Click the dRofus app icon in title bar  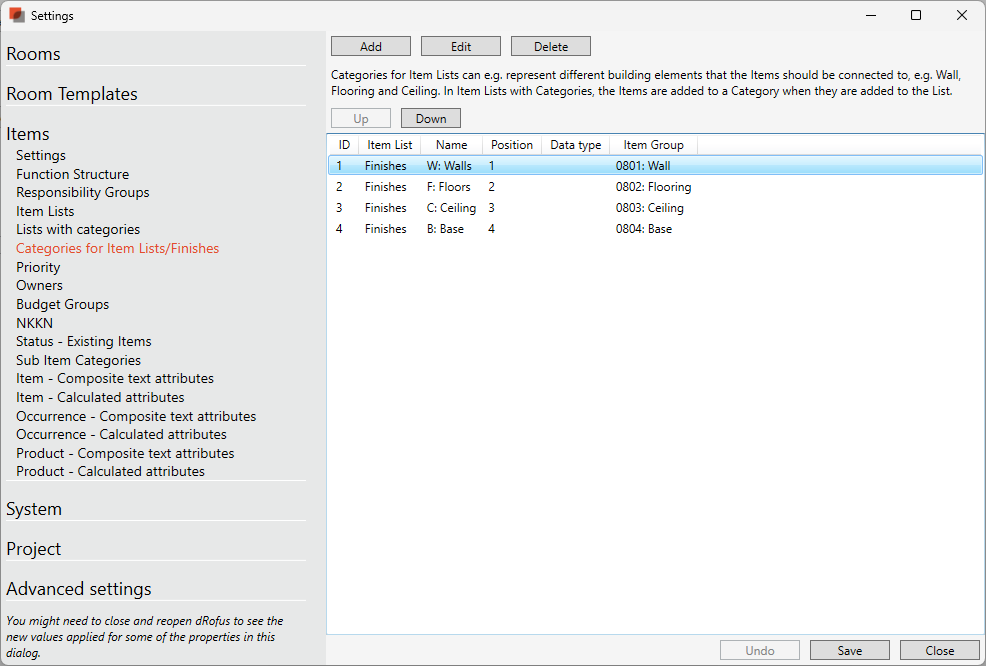pos(17,16)
